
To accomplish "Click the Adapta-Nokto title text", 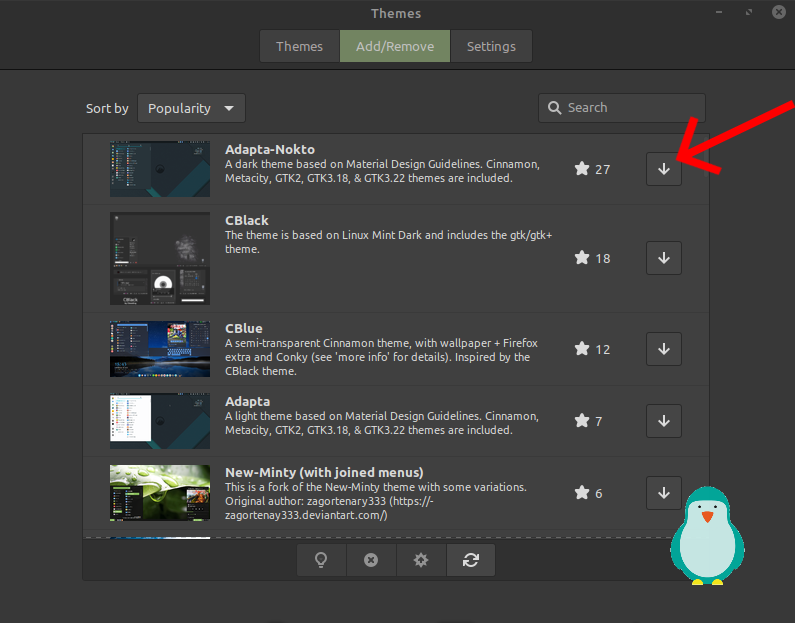I will (270, 150).
